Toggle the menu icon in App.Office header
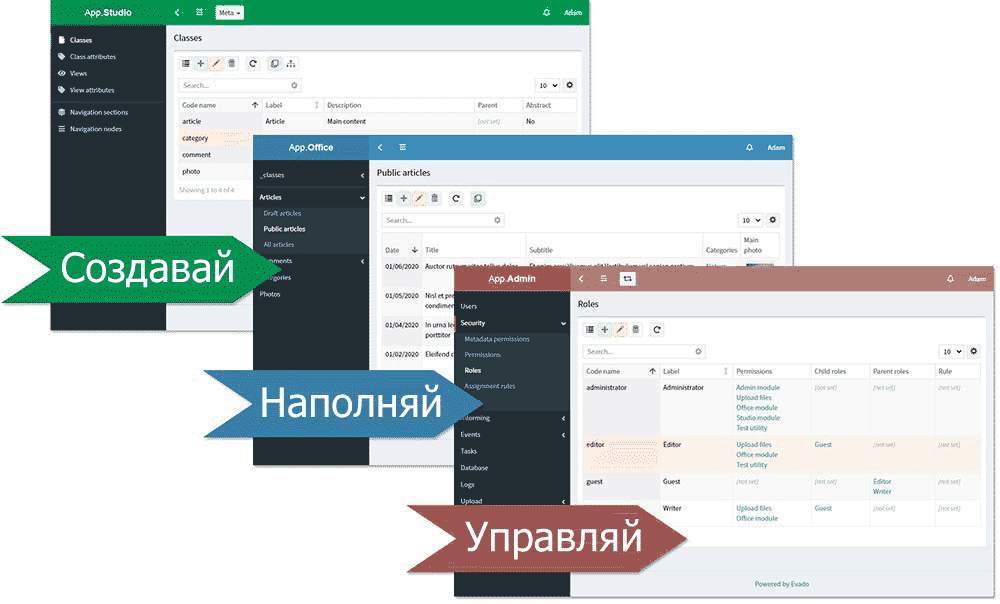 (x=402, y=147)
